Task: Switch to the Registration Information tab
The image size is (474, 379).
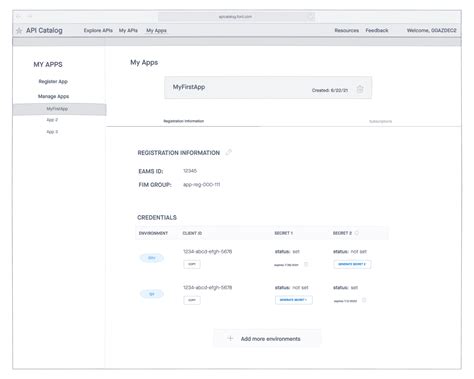Action: [184, 121]
